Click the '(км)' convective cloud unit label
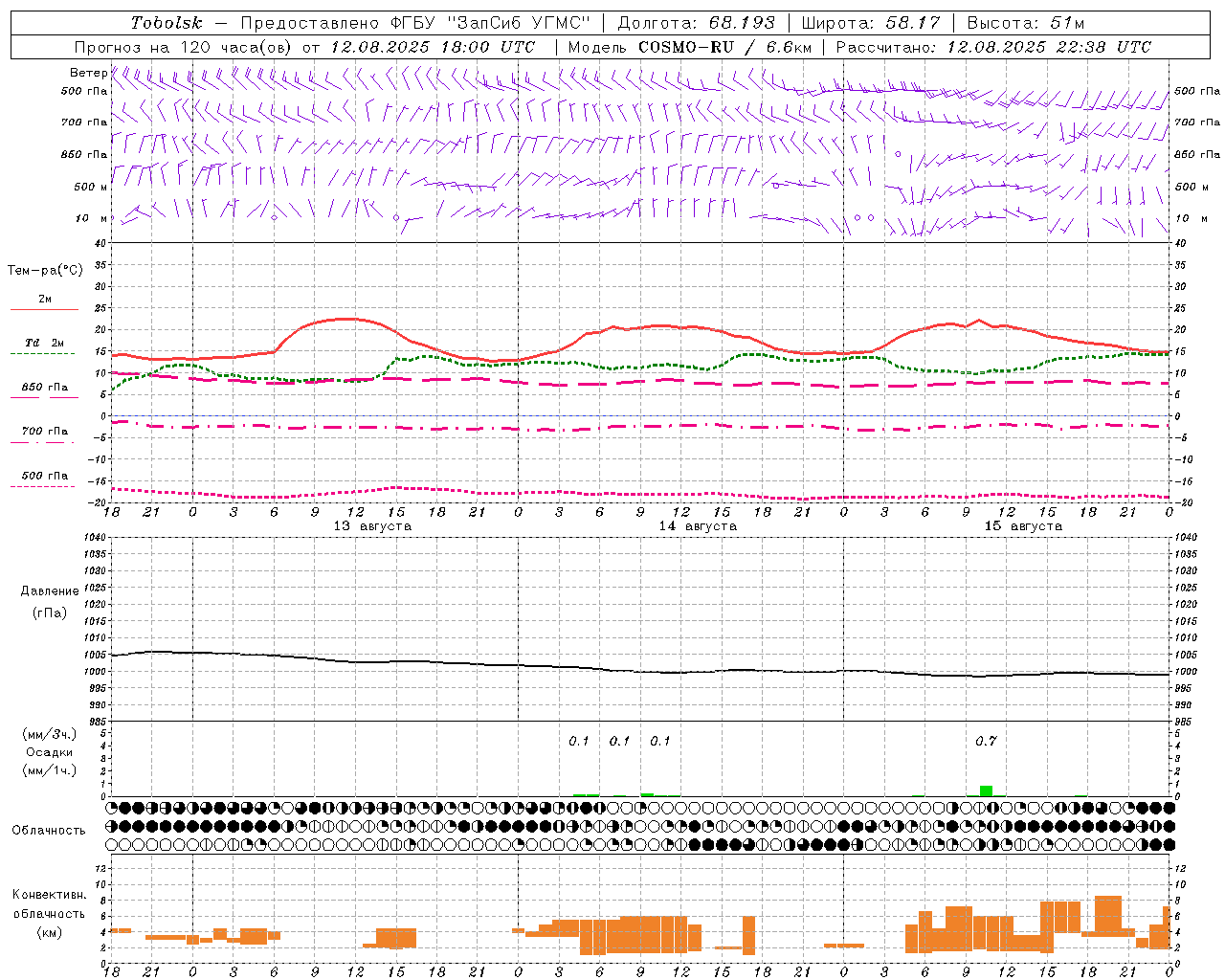The image size is (1225, 980). click(x=50, y=932)
